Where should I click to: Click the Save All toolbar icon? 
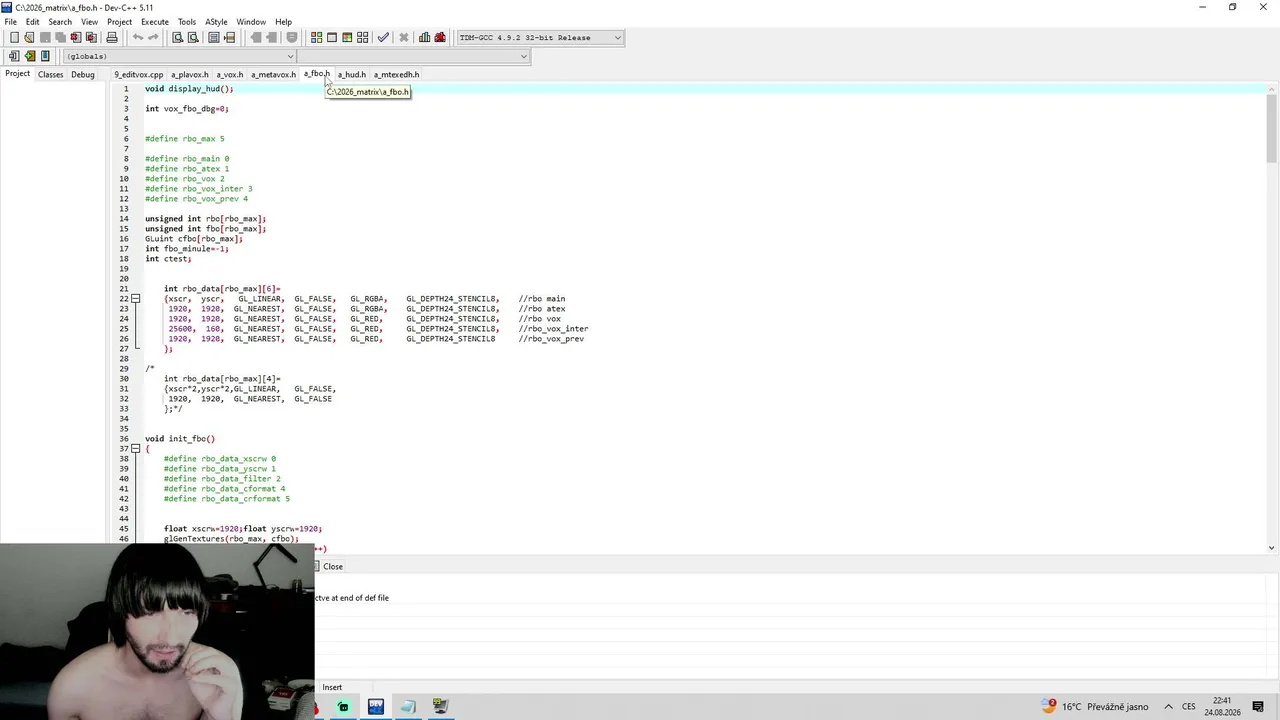coord(60,37)
